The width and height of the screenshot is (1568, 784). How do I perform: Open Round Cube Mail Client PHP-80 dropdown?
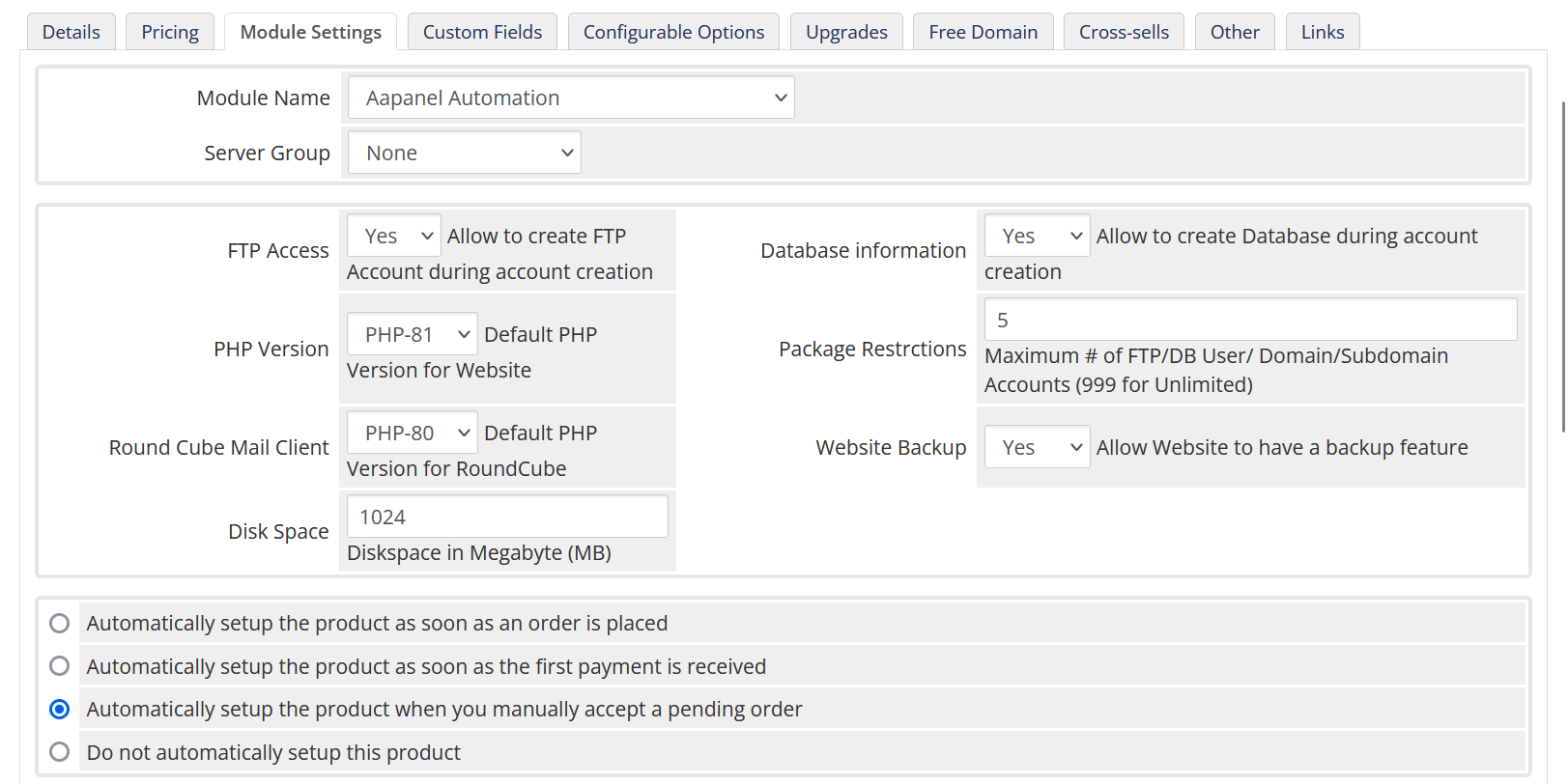tap(413, 433)
